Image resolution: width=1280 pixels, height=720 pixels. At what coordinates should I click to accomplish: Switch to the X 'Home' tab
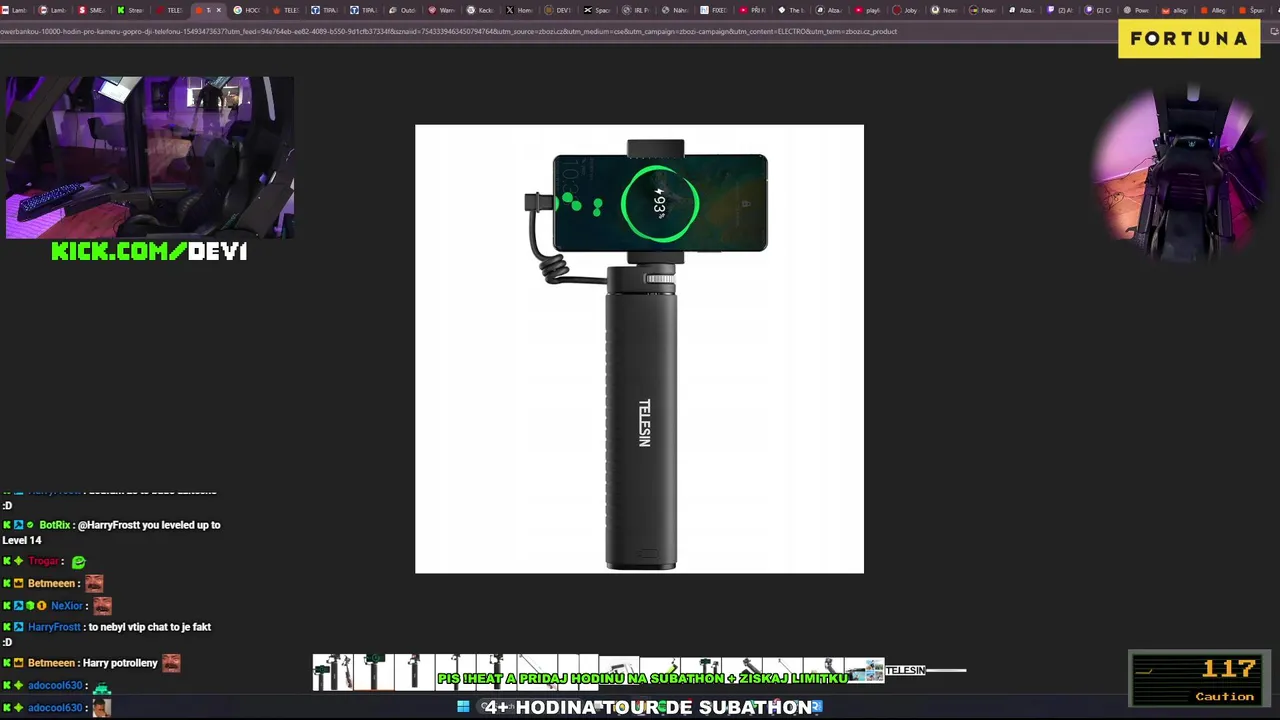click(520, 10)
